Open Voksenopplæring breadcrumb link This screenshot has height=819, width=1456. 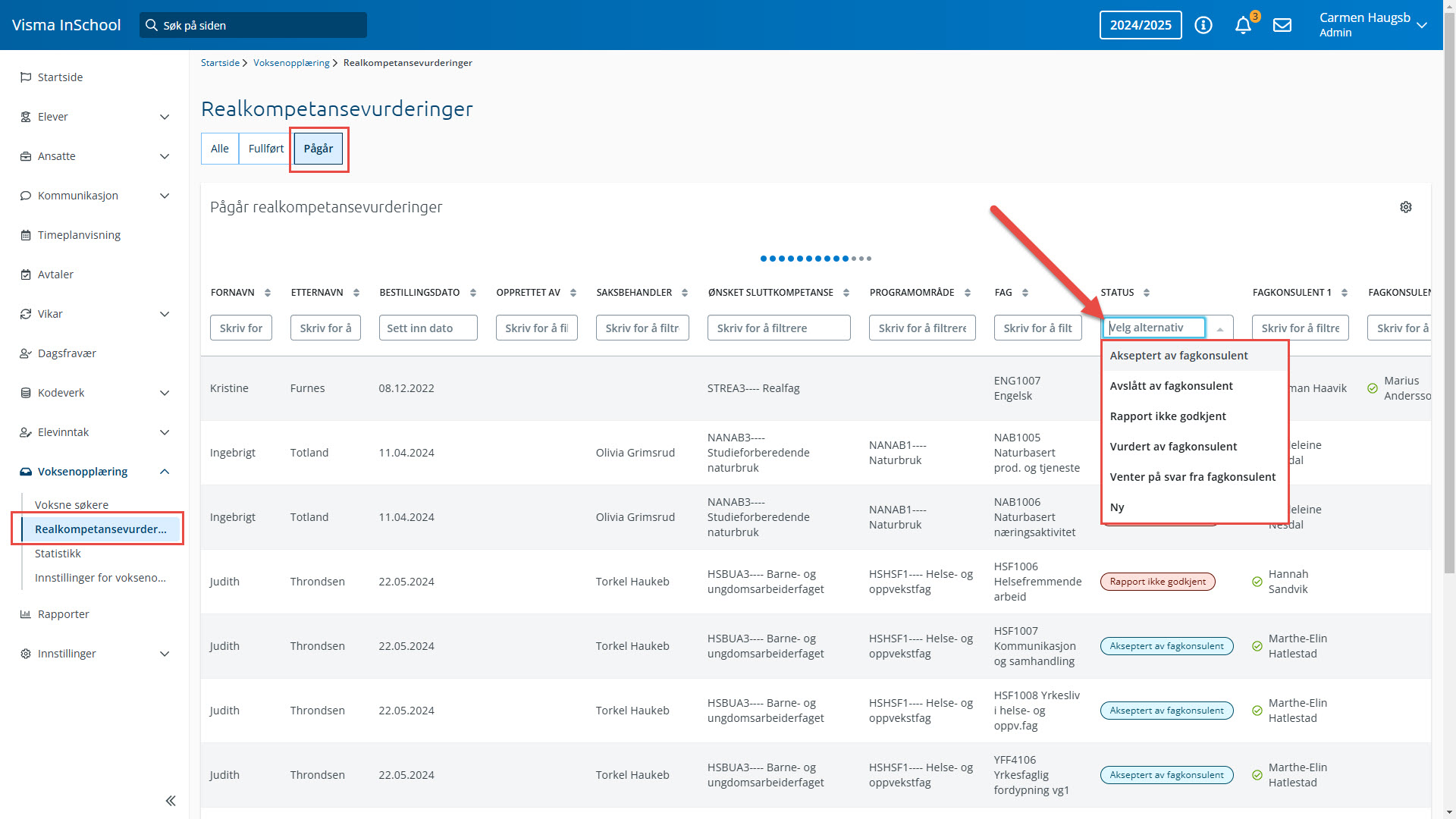click(291, 63)
